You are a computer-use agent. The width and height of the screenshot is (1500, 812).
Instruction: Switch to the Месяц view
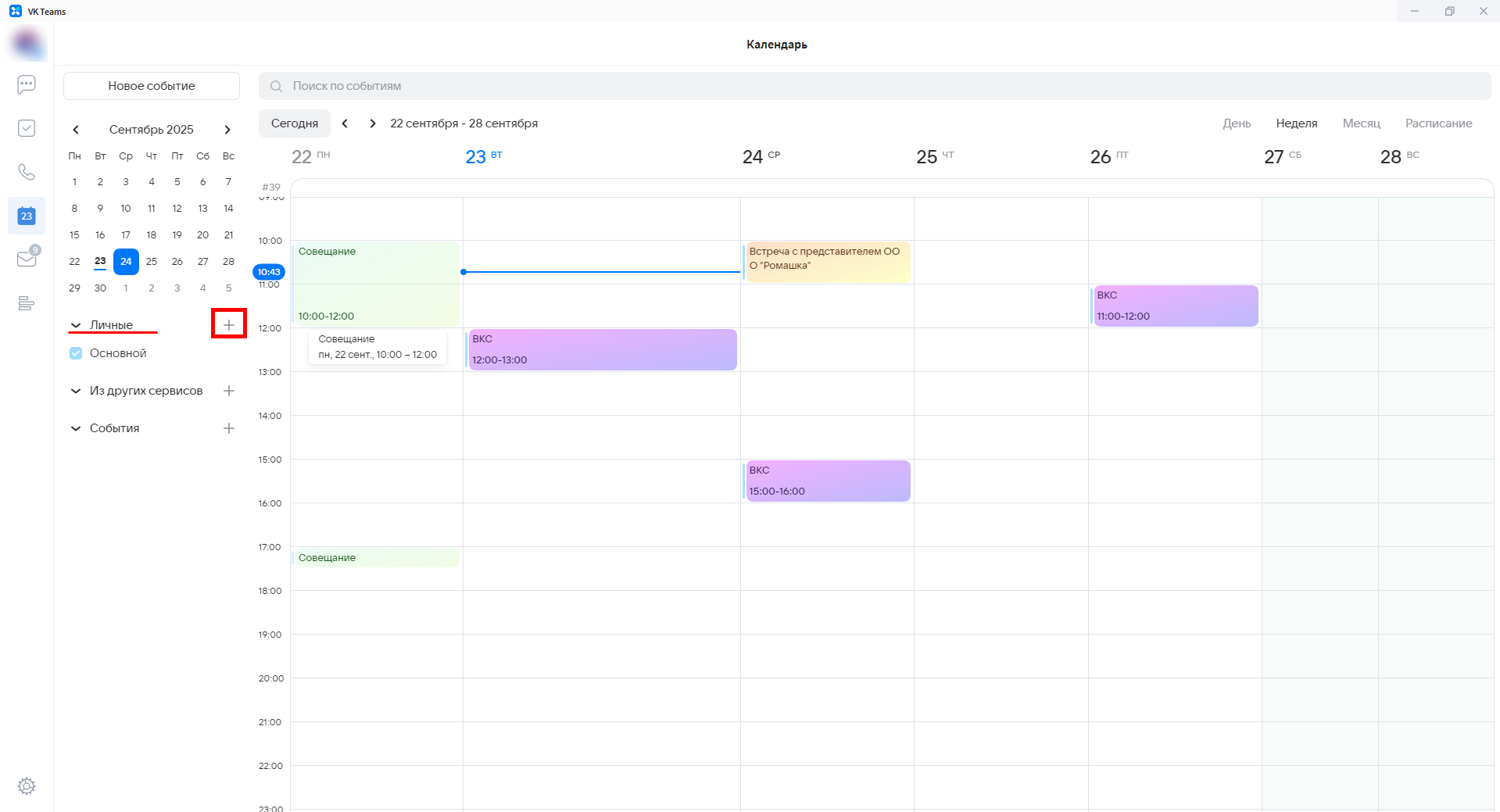coord(1361,123)
